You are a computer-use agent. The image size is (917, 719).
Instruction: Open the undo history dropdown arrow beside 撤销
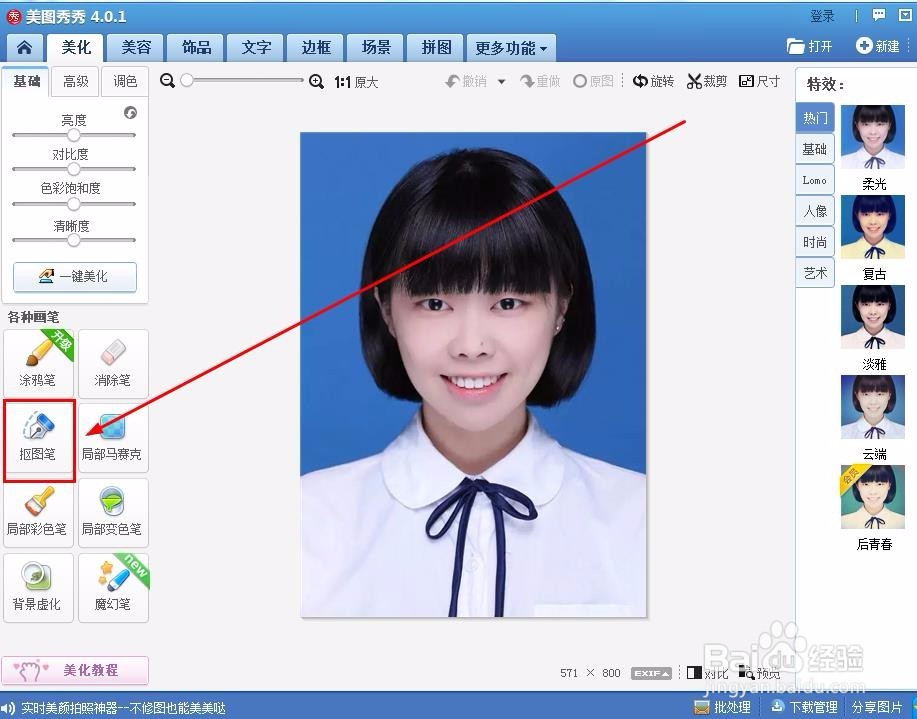[x=502, y=82]
